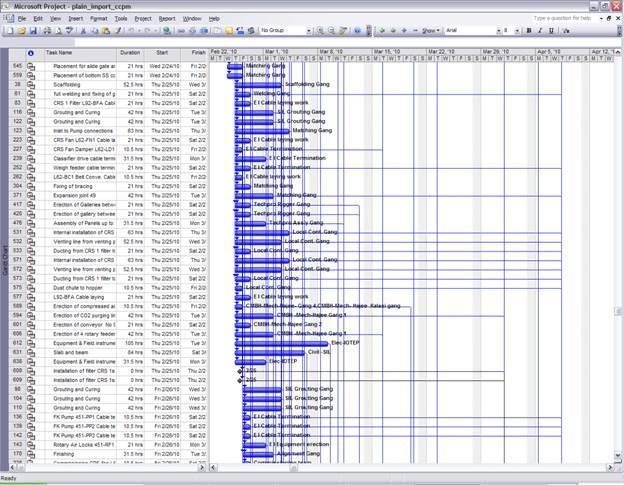
Task: Click the Outdent green arrow icon
Action: click(381, 31)
